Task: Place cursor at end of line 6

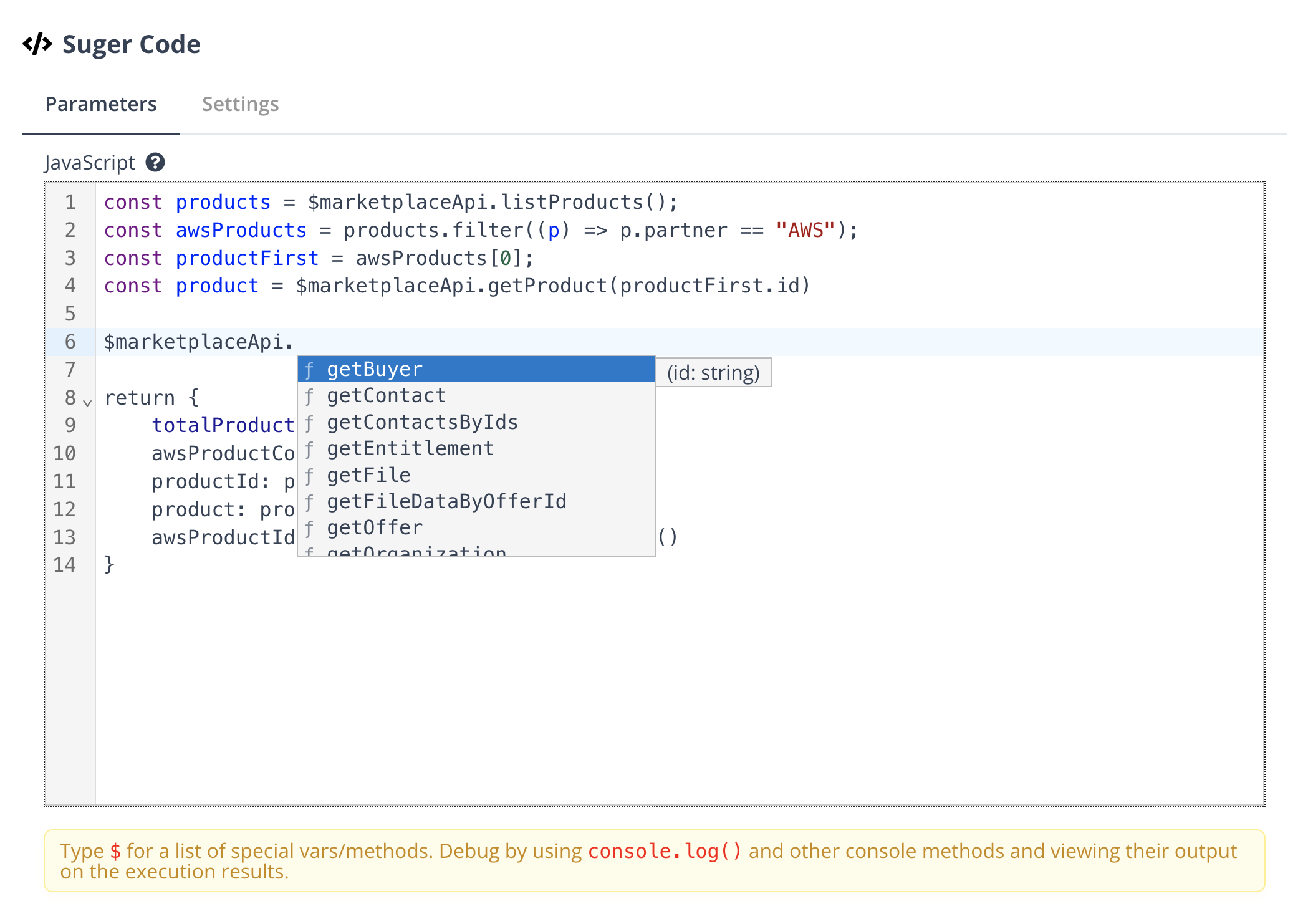Action: click(x=294, y=342)
